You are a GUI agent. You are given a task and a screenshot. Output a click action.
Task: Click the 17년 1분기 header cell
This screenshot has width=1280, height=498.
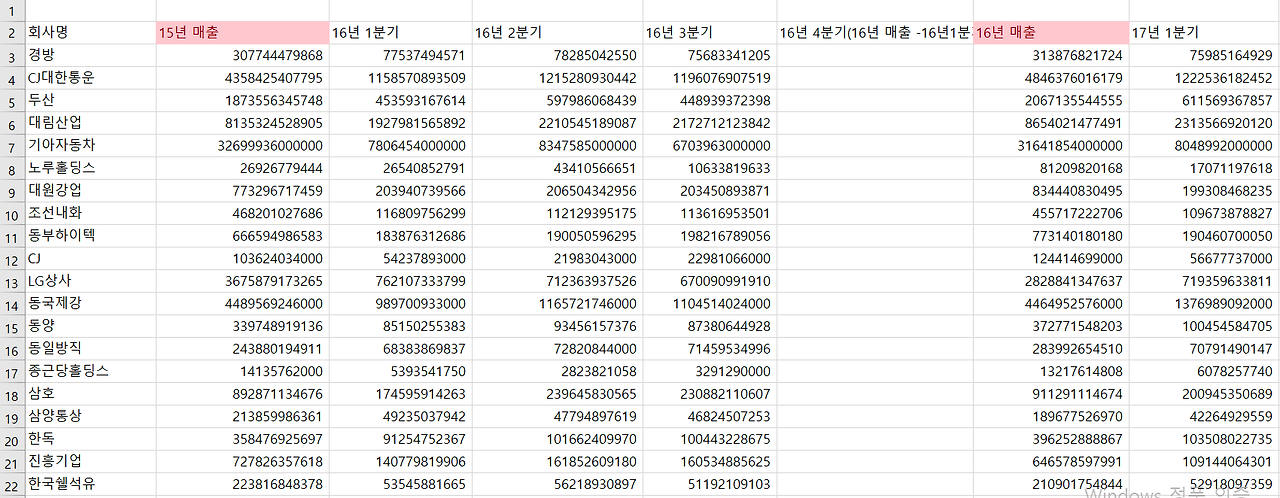click(x=1204, y=33)
